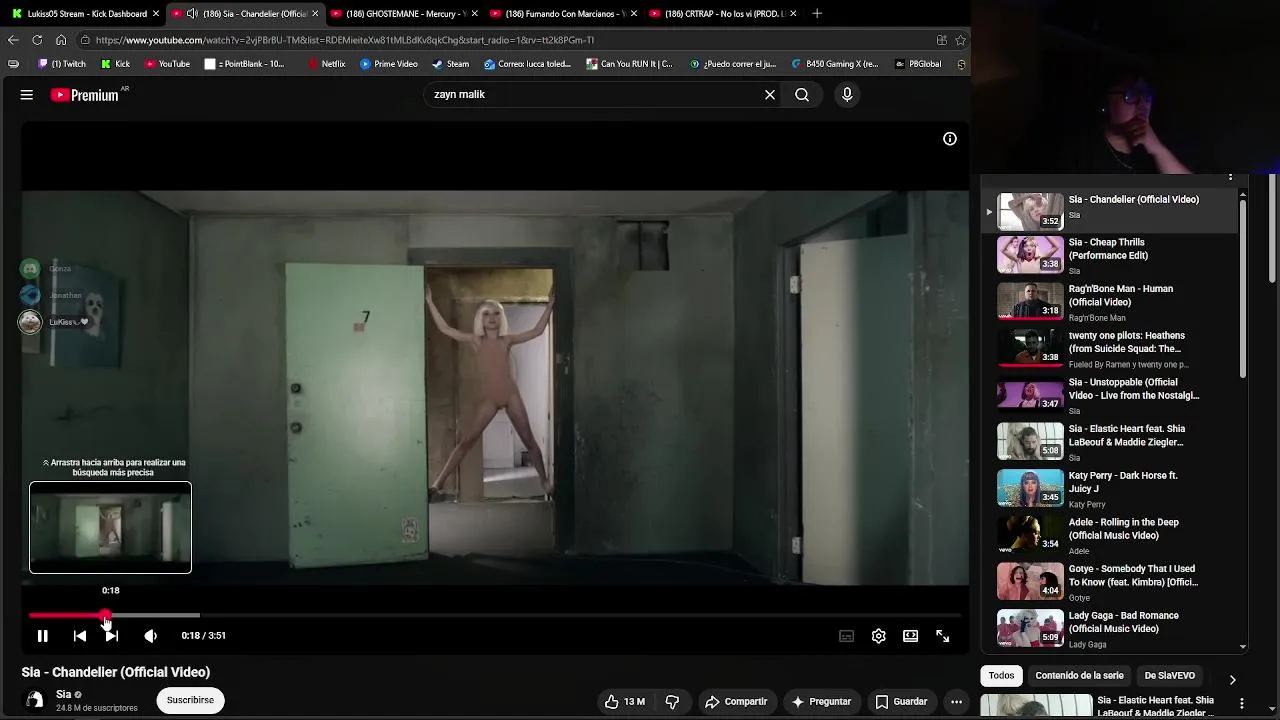Enter fullscreen mode

pyautogui.click(x=942, y=636)
